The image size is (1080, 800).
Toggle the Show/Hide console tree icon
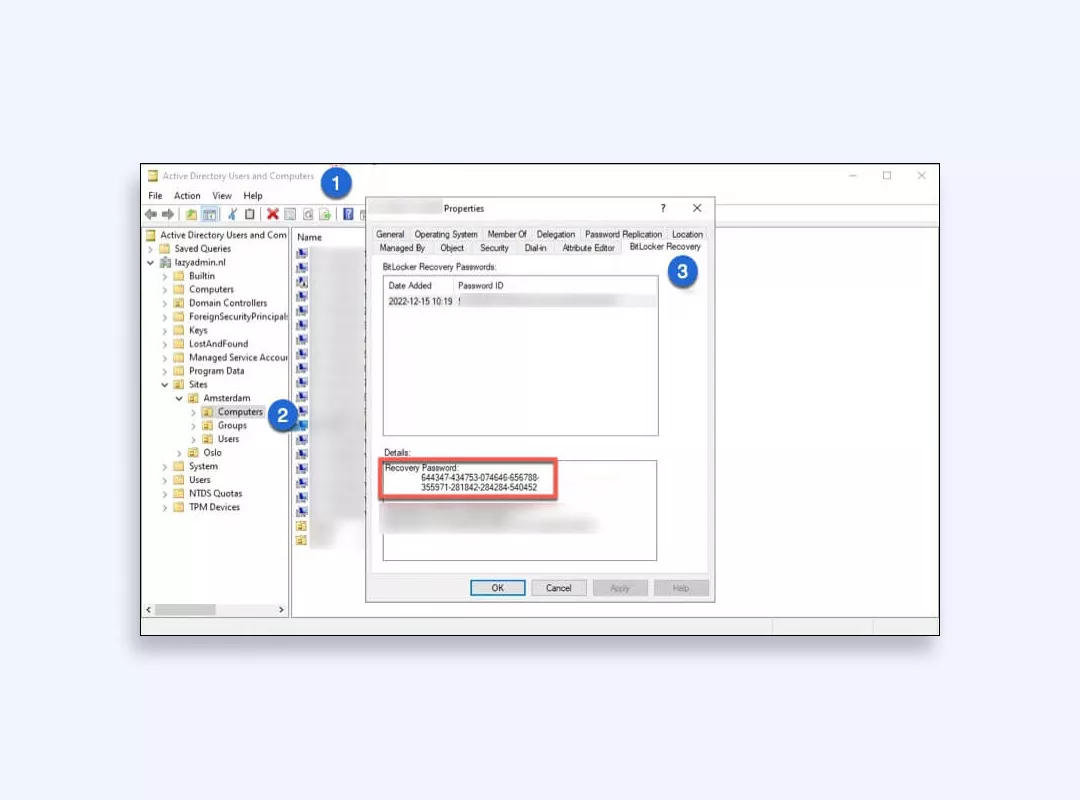pos(210,214)
